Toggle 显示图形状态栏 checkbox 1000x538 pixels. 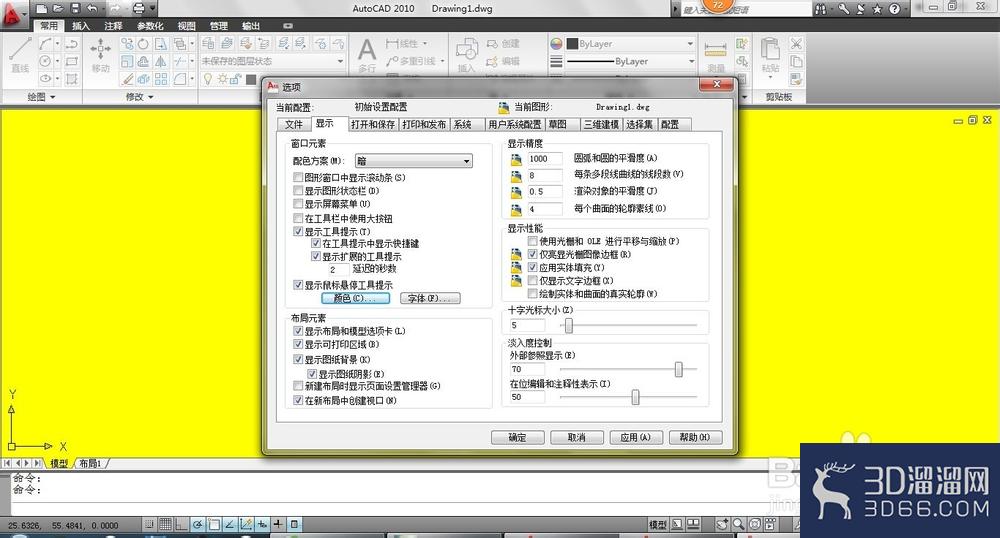coord(298,191)
